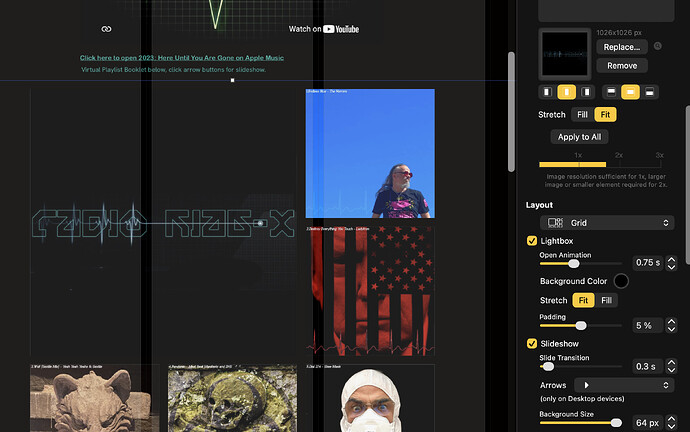Image resolution: width=690 pixels, height=432 pixels.
Task: Select the skull emblem gallery image
Action: 232,398
